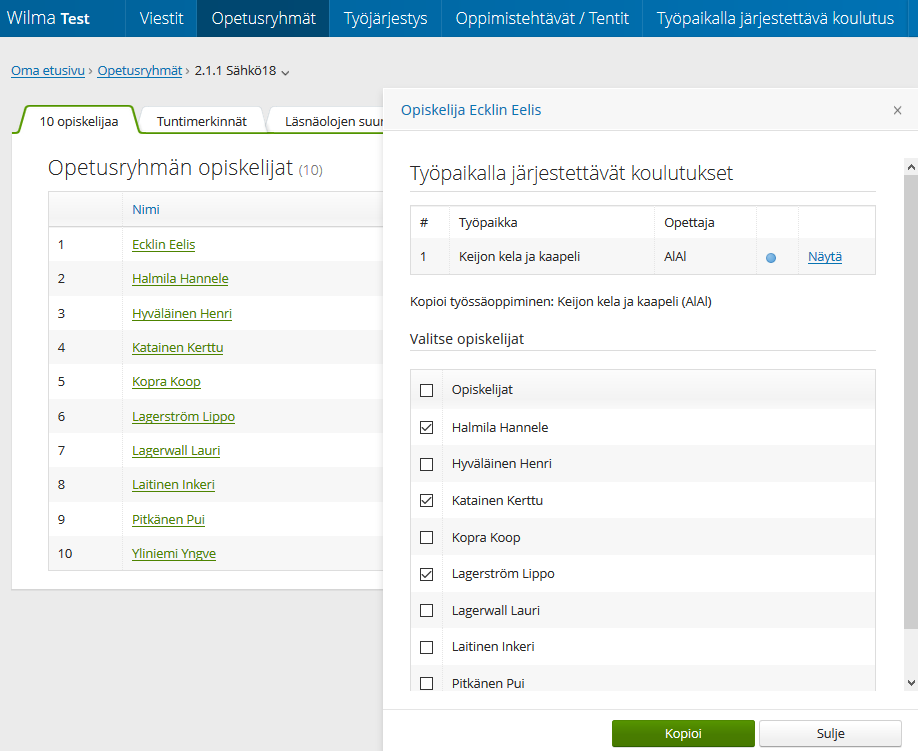
Task: Open the Näytä link
Action: coord(825,256)
